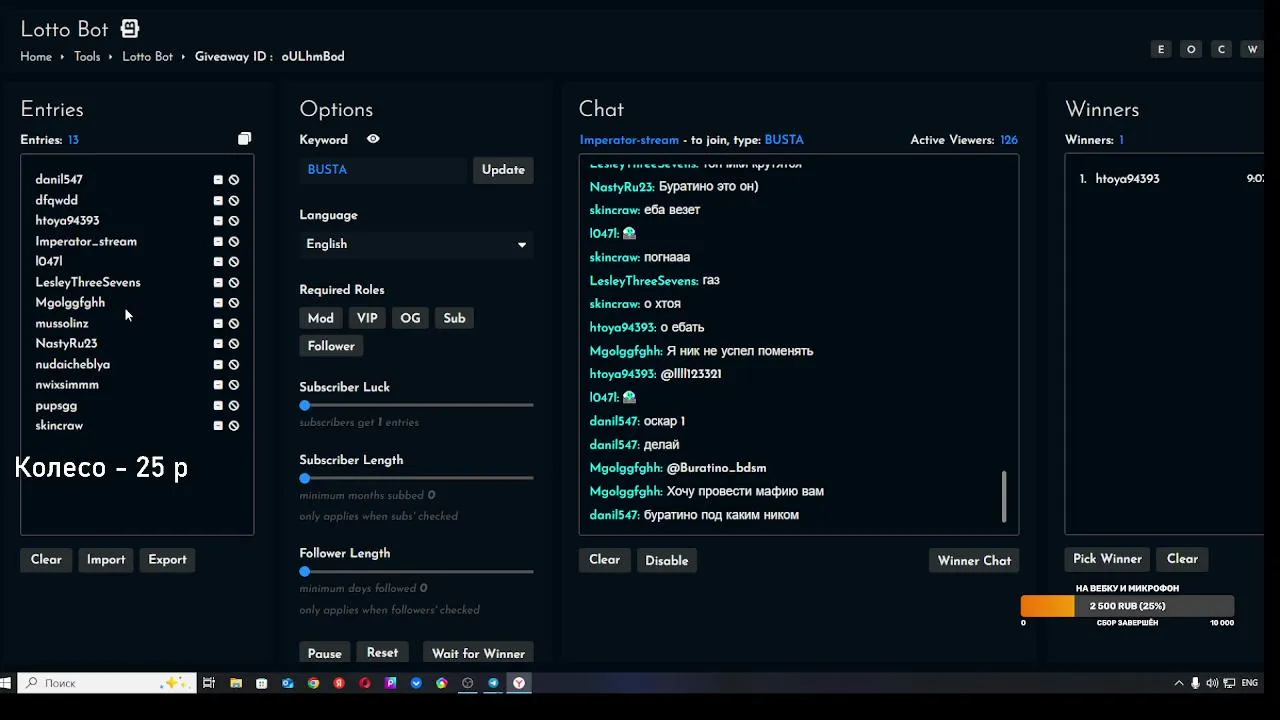
Task: Pause the giveaway
Action: pyautogui.click(x=324, y=653)
